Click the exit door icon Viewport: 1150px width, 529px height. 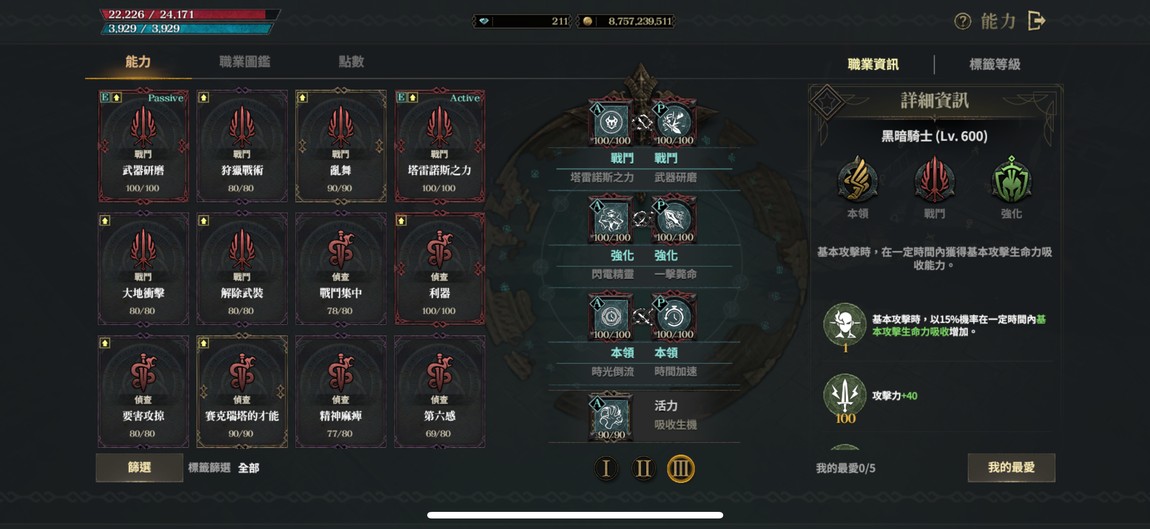coord(1036,21)
